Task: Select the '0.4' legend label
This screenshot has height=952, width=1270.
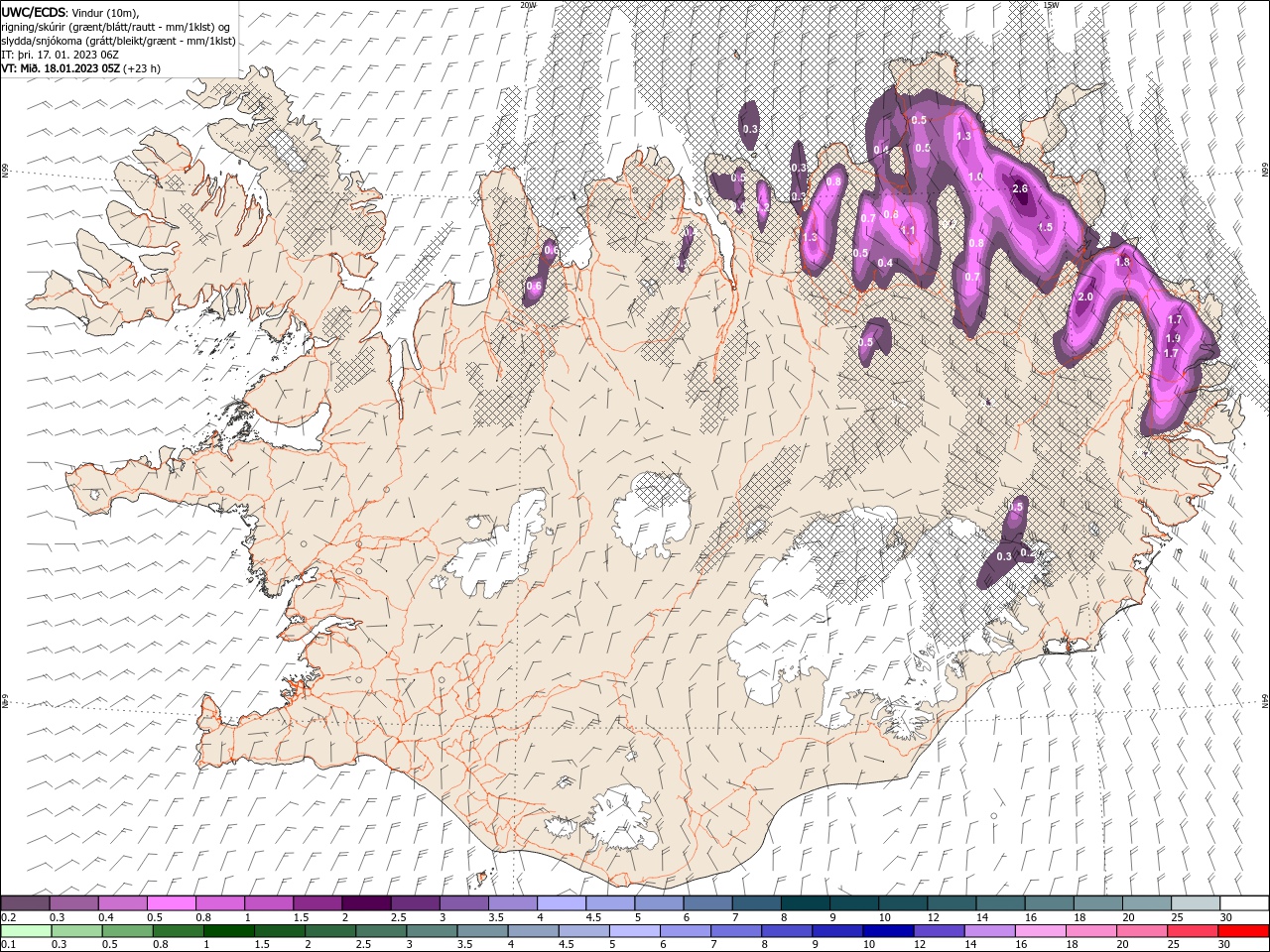Action: (x=106, y=917)
